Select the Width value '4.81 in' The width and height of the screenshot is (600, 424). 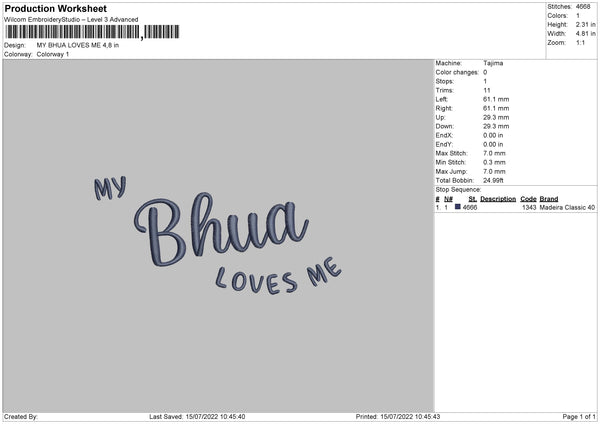pyautogui.click(x=585, y=34)
